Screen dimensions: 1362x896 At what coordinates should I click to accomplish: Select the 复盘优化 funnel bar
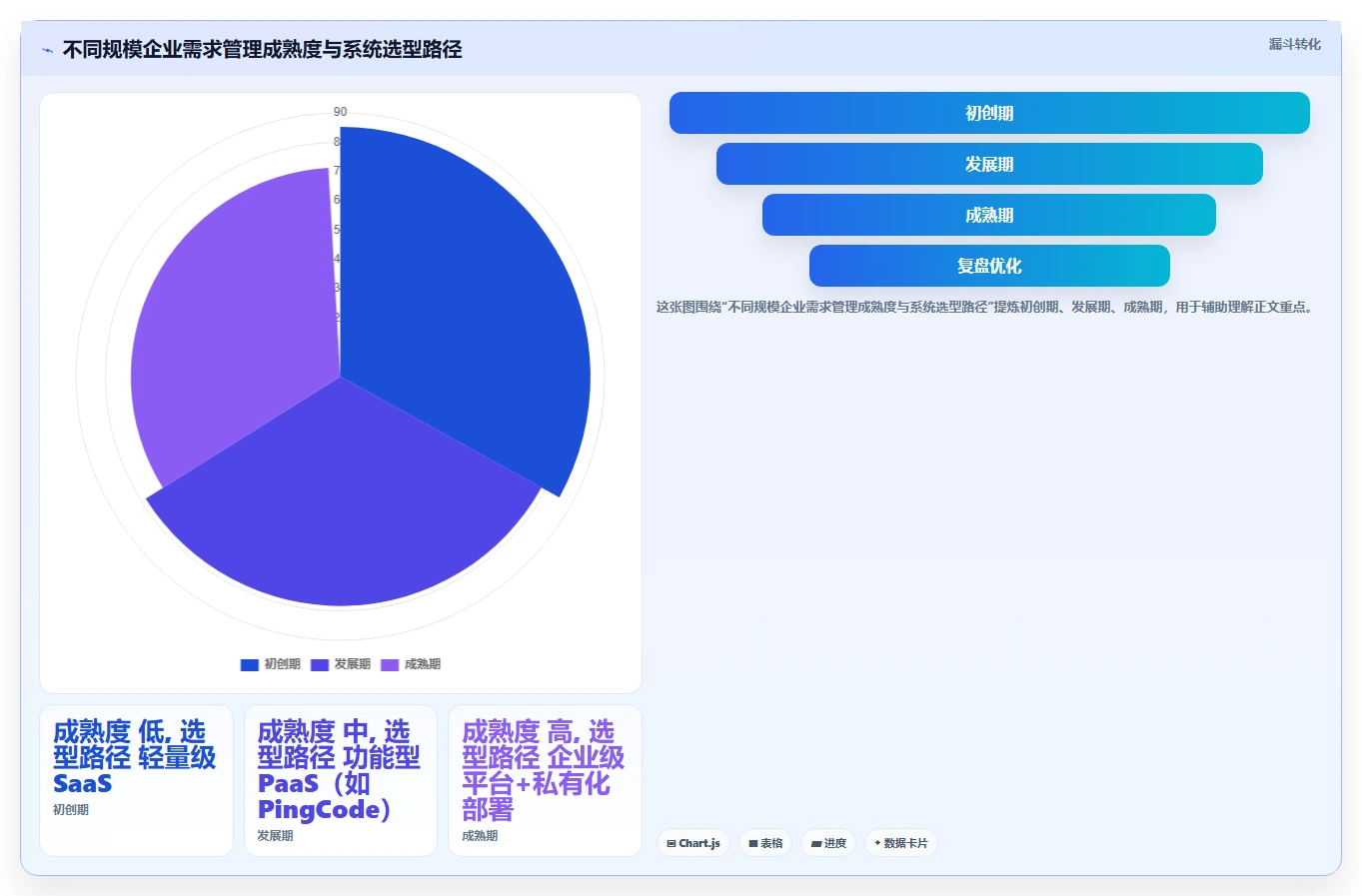tap(989, 266)
